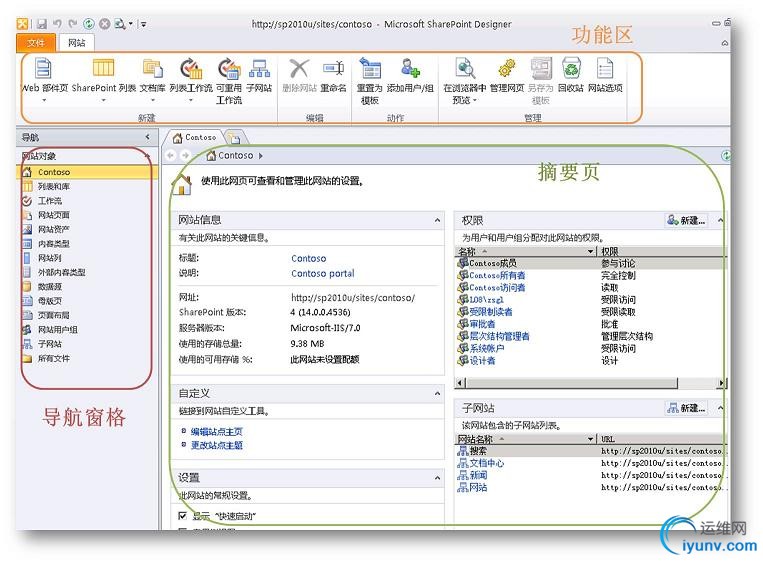Click the horizontal scrollbar in 权限 list
Image resolution: width=763 pixels, height=562 pixels.
coord(572,383)
